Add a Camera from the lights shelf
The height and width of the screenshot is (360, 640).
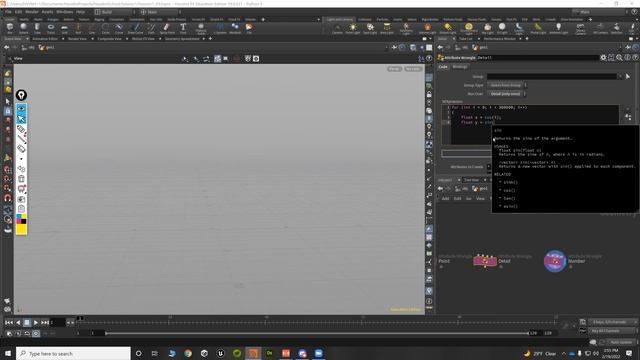click(337, 29)
